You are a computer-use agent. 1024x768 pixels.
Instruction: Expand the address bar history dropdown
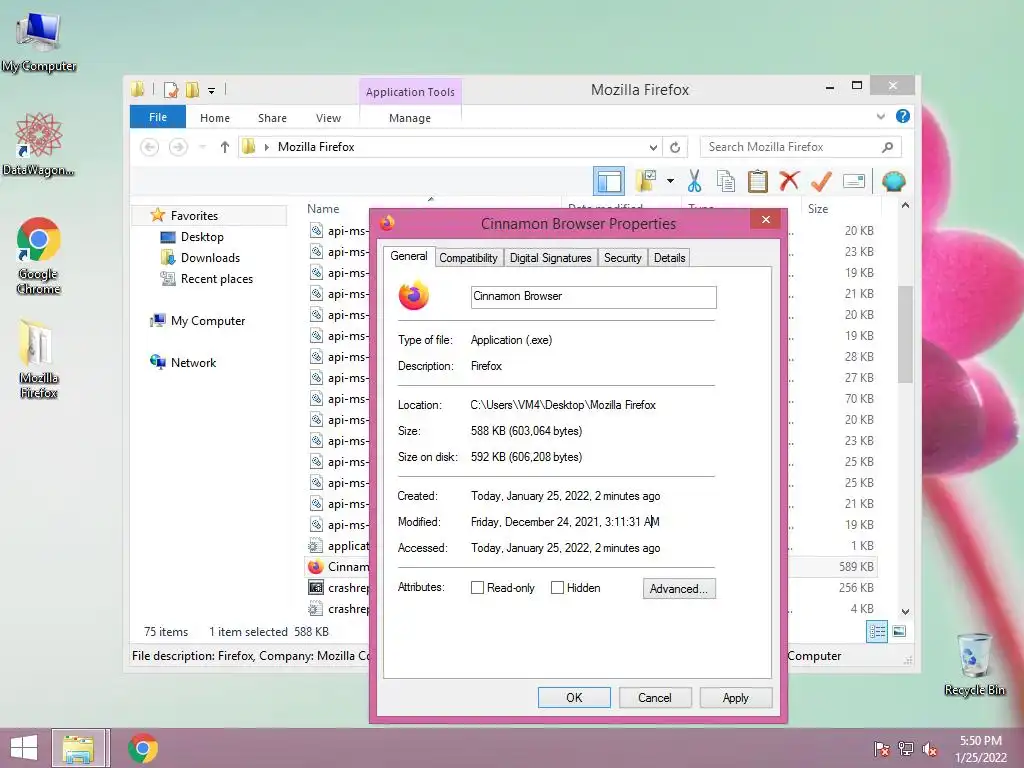(x=653, y=147)
